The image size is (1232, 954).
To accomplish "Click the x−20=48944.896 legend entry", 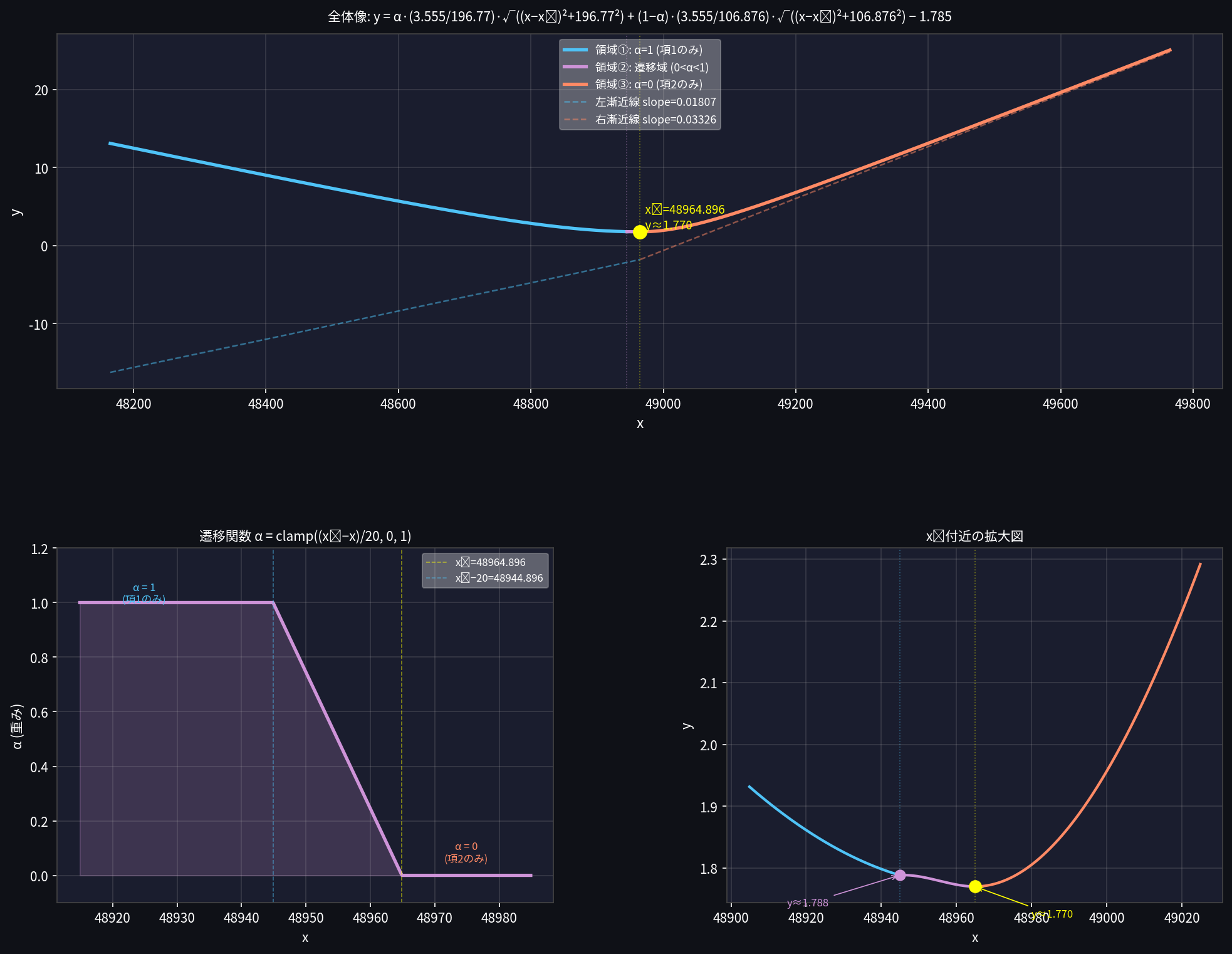I will pos(499,578).
